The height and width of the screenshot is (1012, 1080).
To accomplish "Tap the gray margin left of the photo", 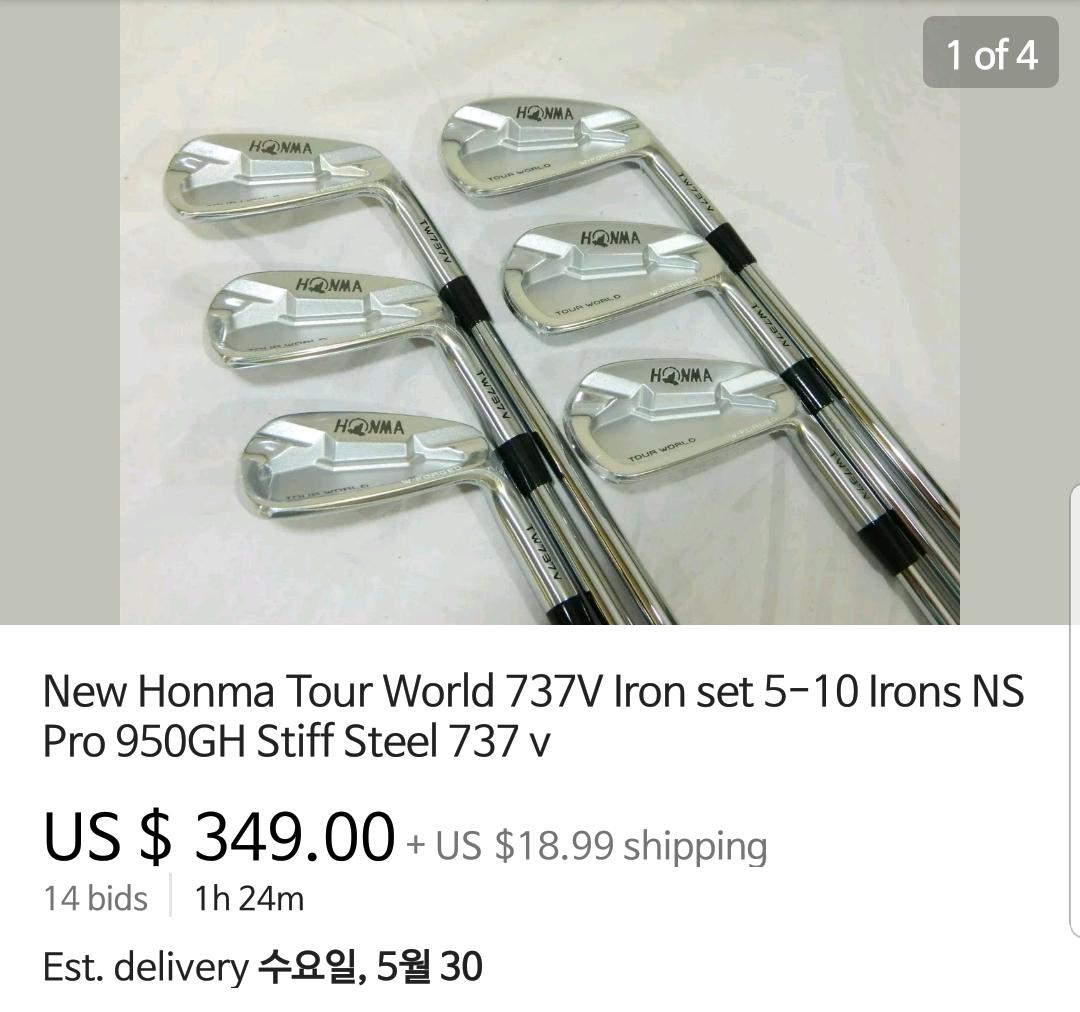I will (x=60, y=312).
